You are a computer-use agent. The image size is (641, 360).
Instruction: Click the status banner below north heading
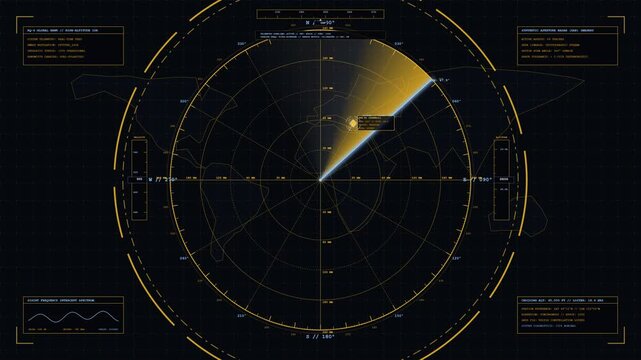click(x=320, y=35)
